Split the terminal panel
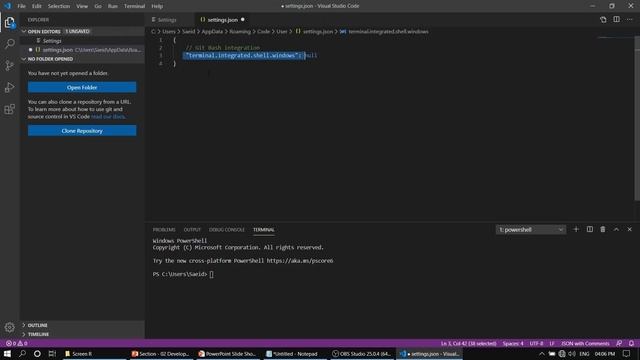 589,229
